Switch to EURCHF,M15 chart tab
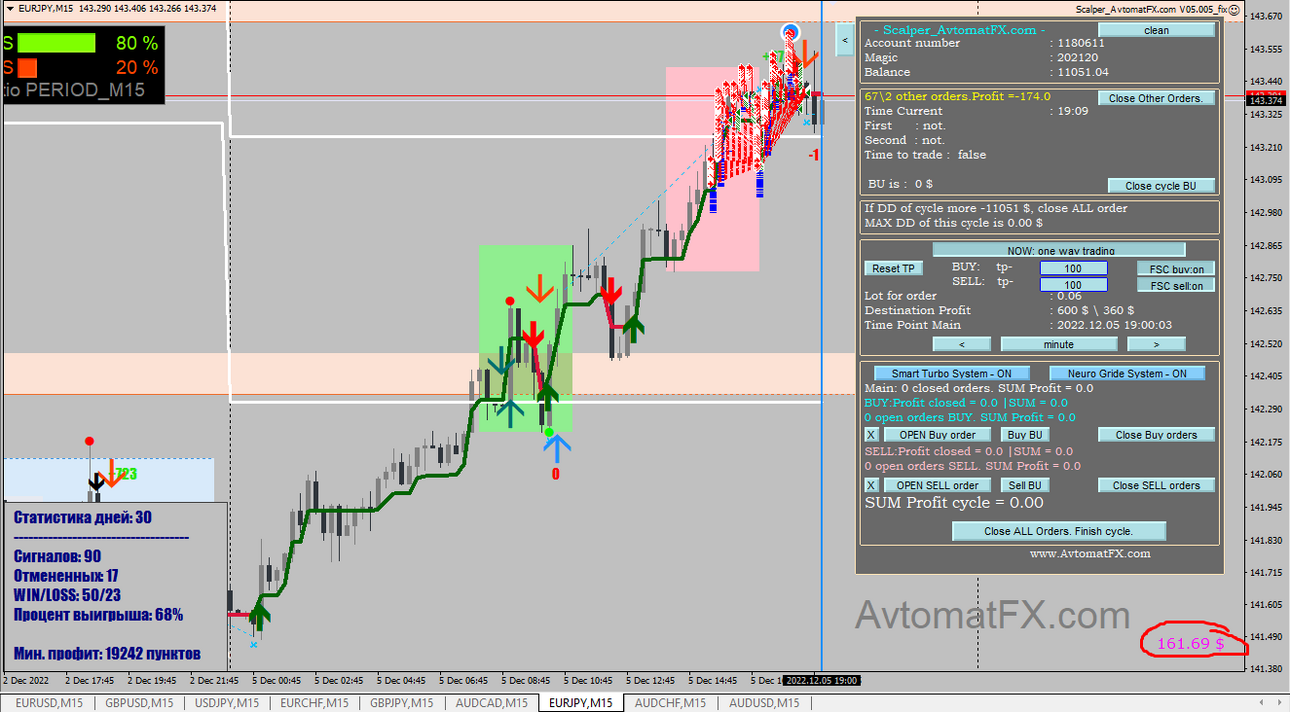The width and height of the screenshot is (1290, 712). click(x=314, y=703)
